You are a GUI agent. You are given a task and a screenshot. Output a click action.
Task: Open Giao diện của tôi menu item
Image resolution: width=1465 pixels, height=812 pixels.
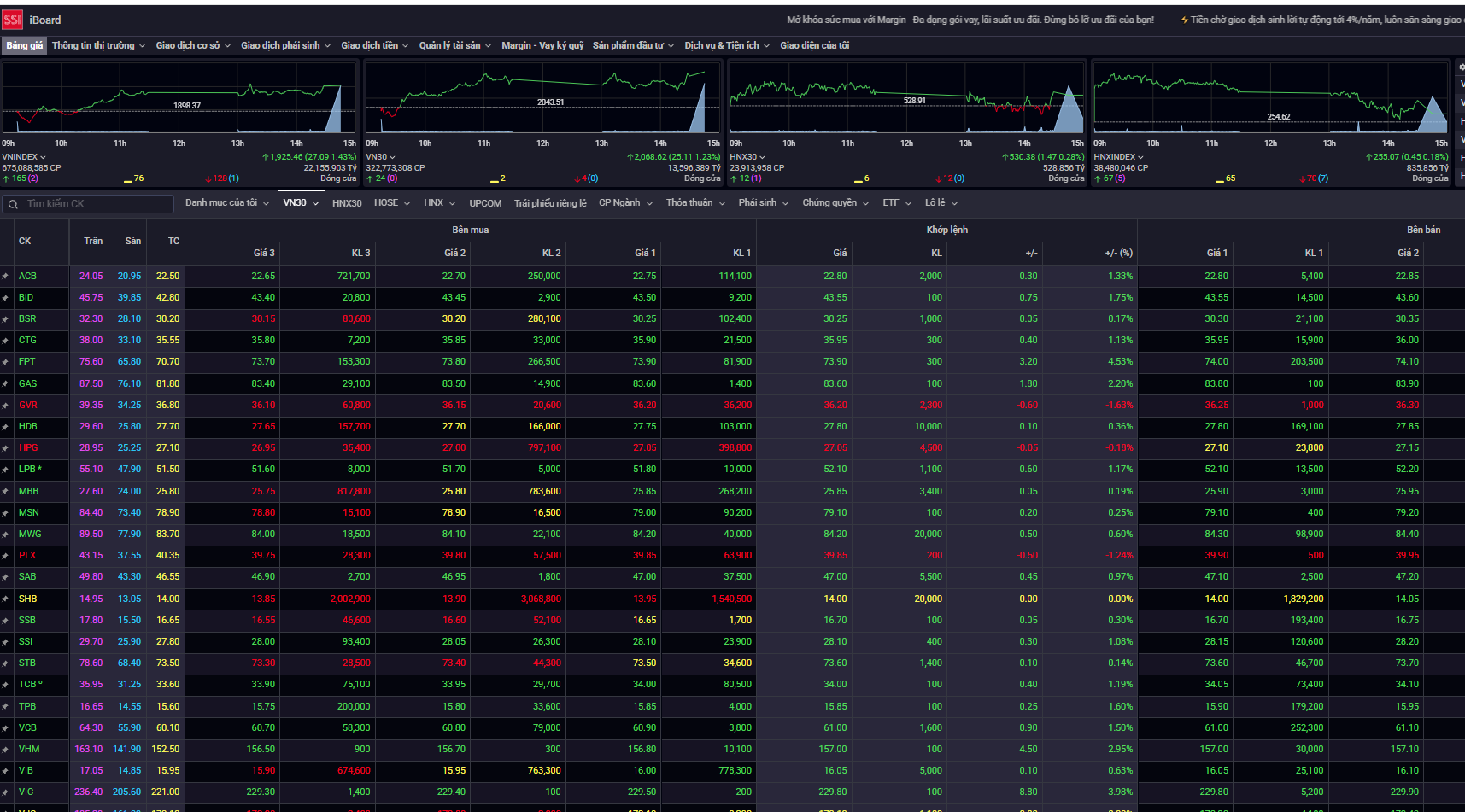(814, 46)
